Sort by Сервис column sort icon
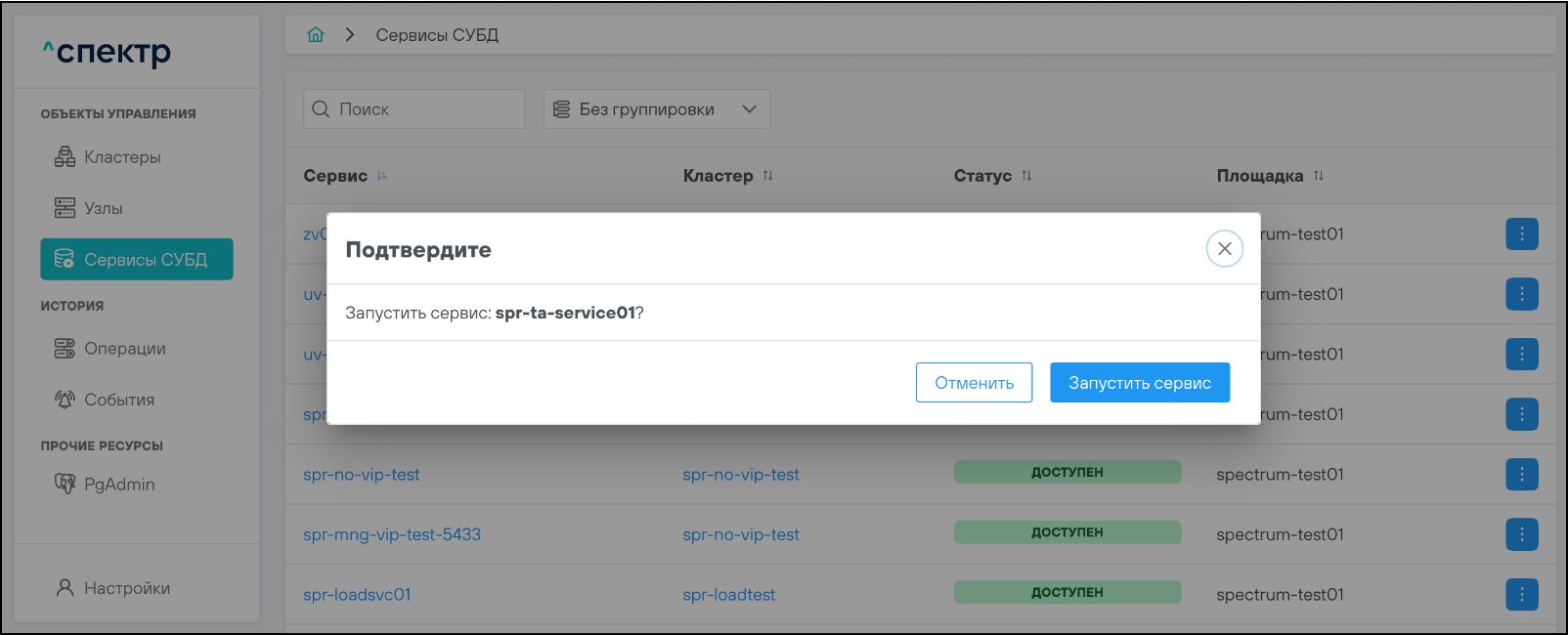 (382, 176)
